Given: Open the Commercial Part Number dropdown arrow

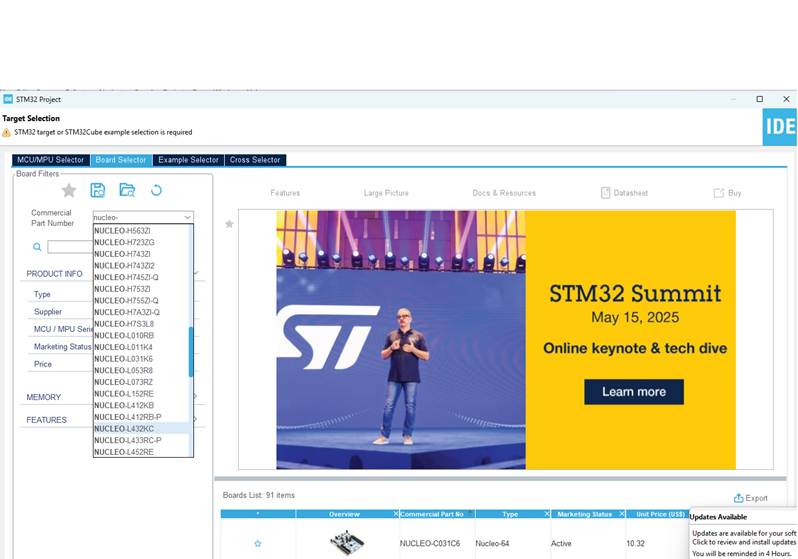Looking at the screenshot, I should pyautogui.click(x=187, y=217).
